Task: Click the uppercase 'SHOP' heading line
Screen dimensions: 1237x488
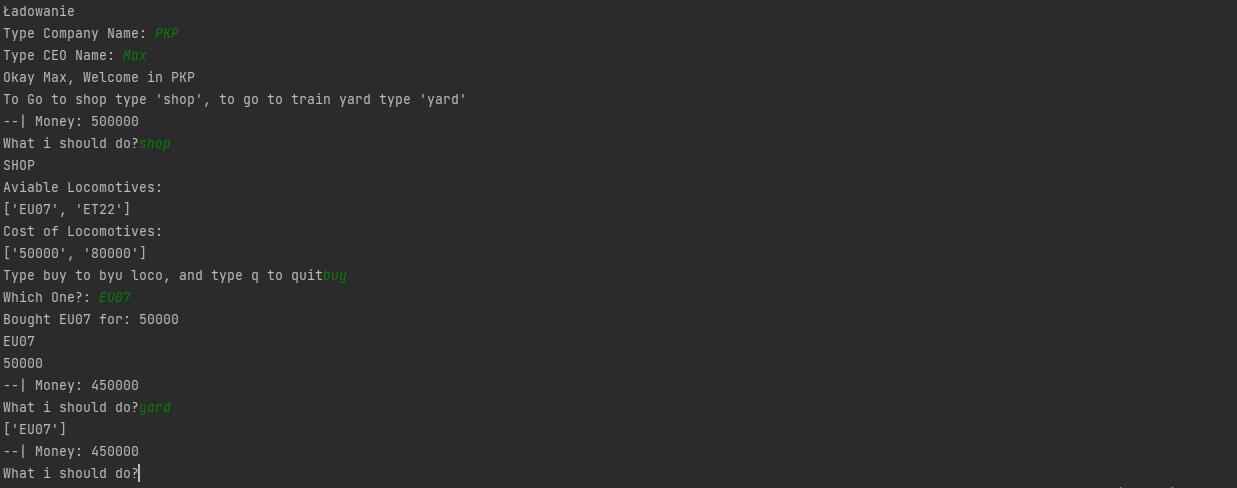Action: pyautogui.click(x=19, y=165)
